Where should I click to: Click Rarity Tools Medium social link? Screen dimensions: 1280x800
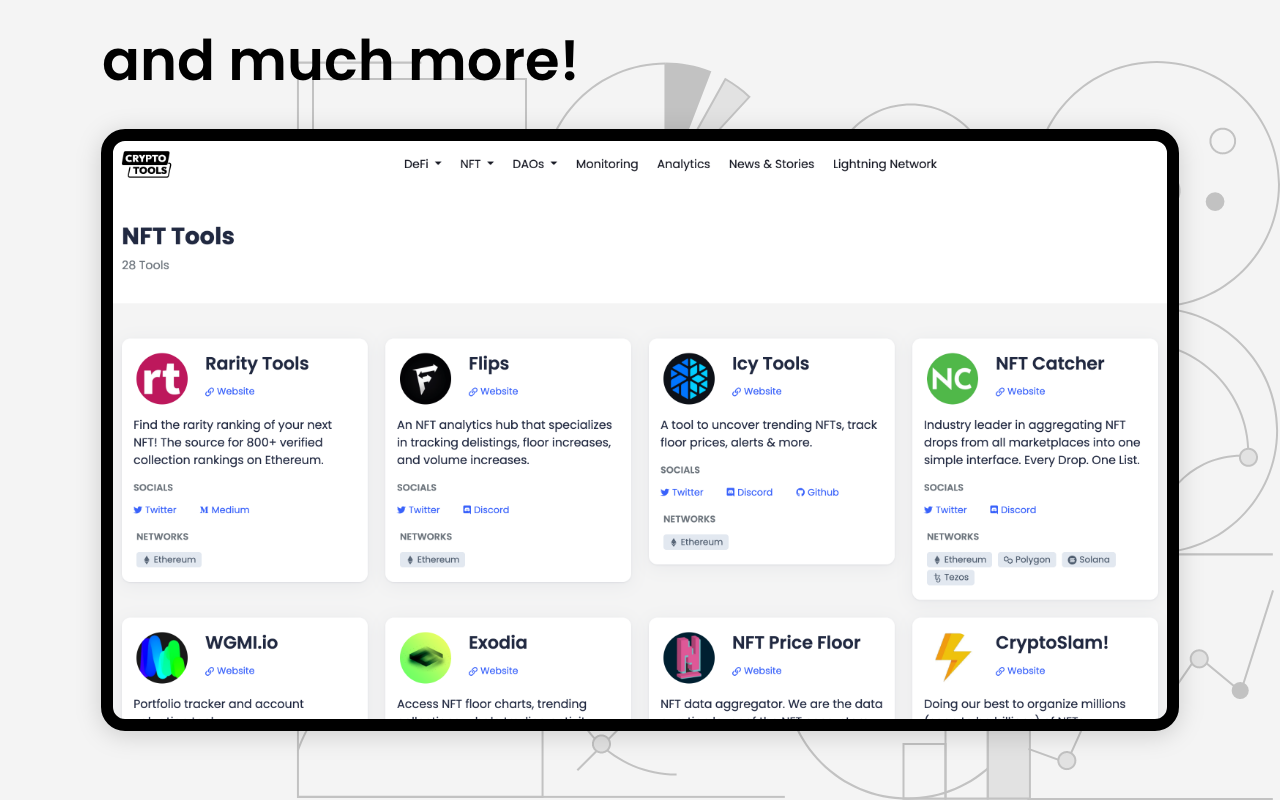(x=224, y=509)
